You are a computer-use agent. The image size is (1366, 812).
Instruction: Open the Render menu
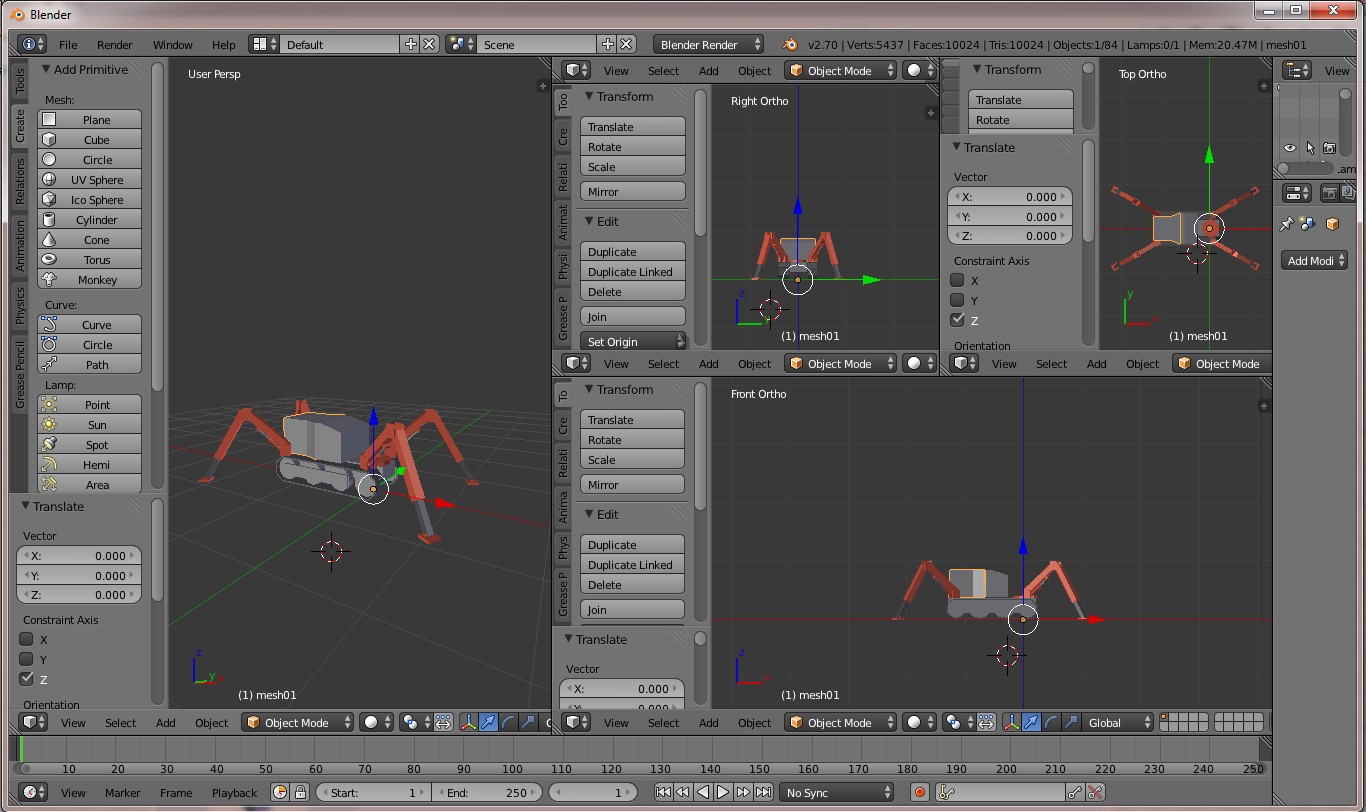click(x=115, y=45)
